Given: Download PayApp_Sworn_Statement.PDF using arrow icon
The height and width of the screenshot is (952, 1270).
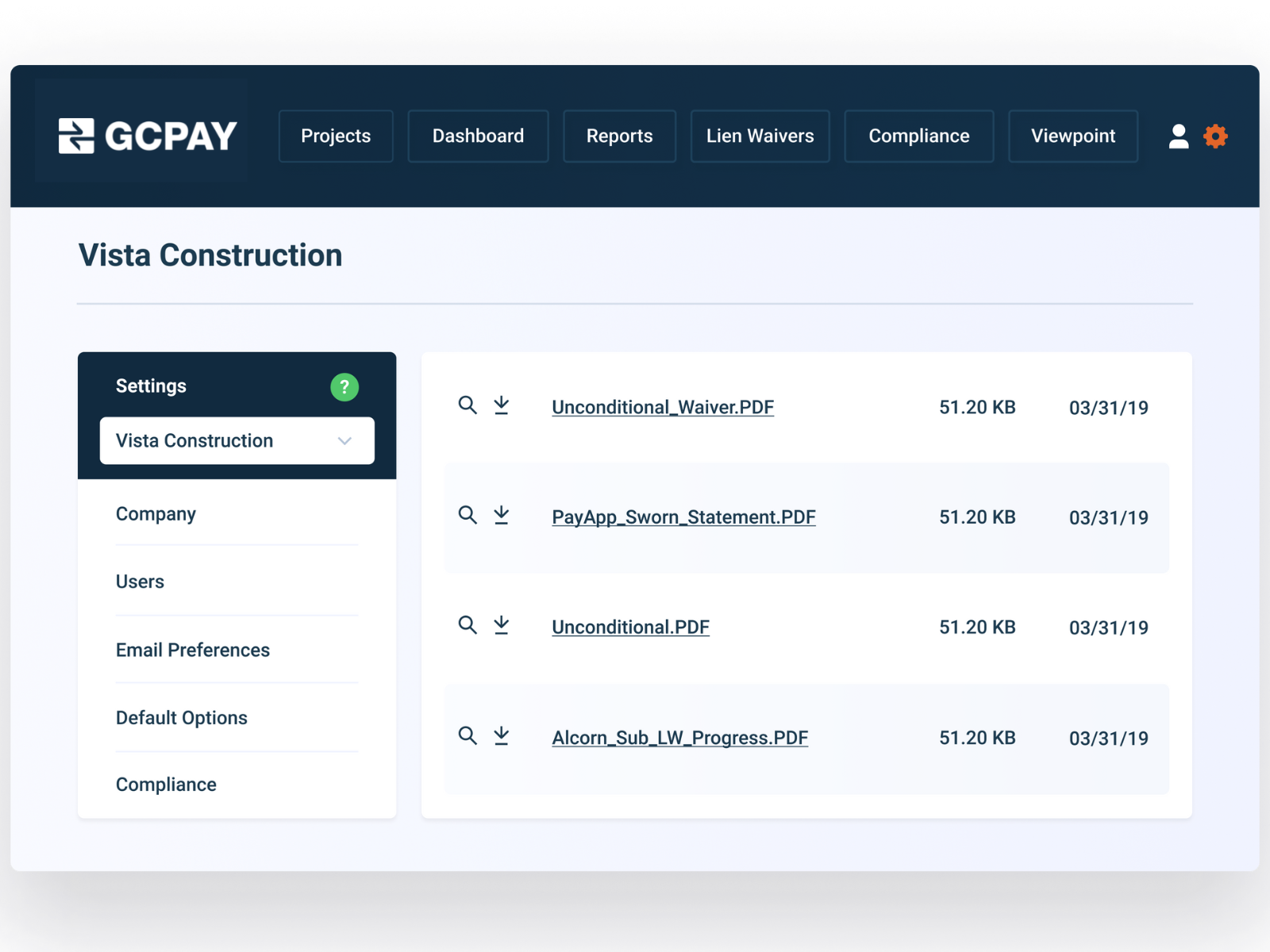Looking at the screenshot, I should pyautogui.click(x=502, y=516).
